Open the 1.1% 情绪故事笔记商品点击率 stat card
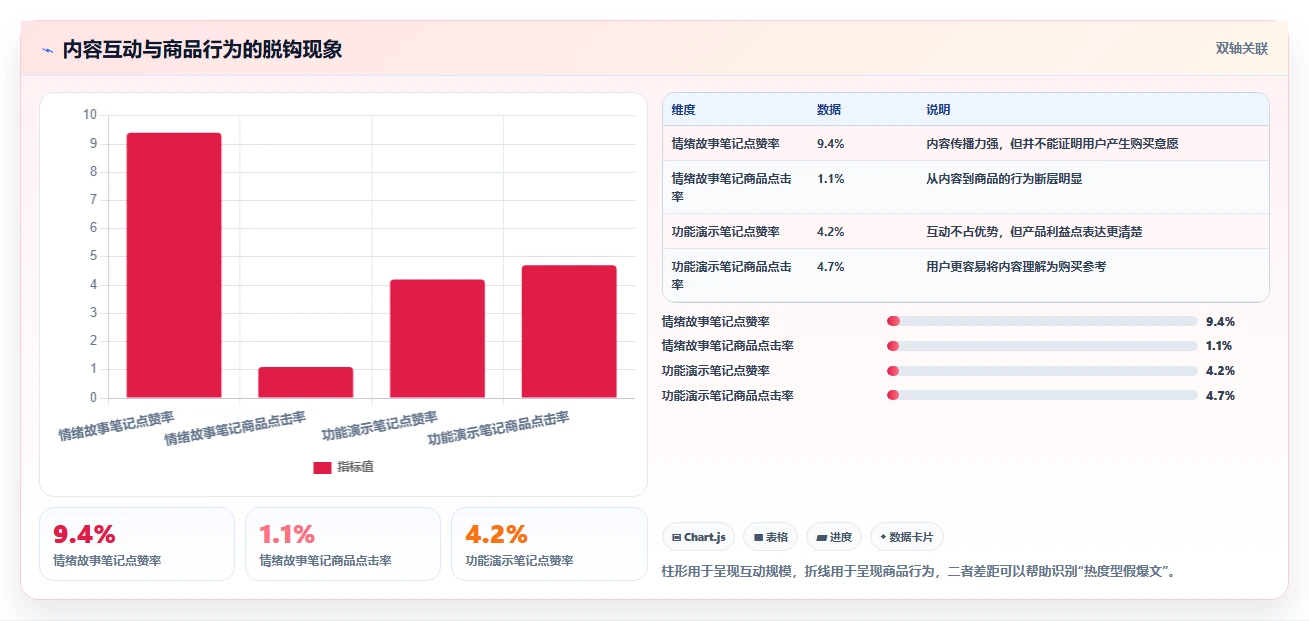The height and width of the screenshot is (621, 1309). (x=343, y=544)
